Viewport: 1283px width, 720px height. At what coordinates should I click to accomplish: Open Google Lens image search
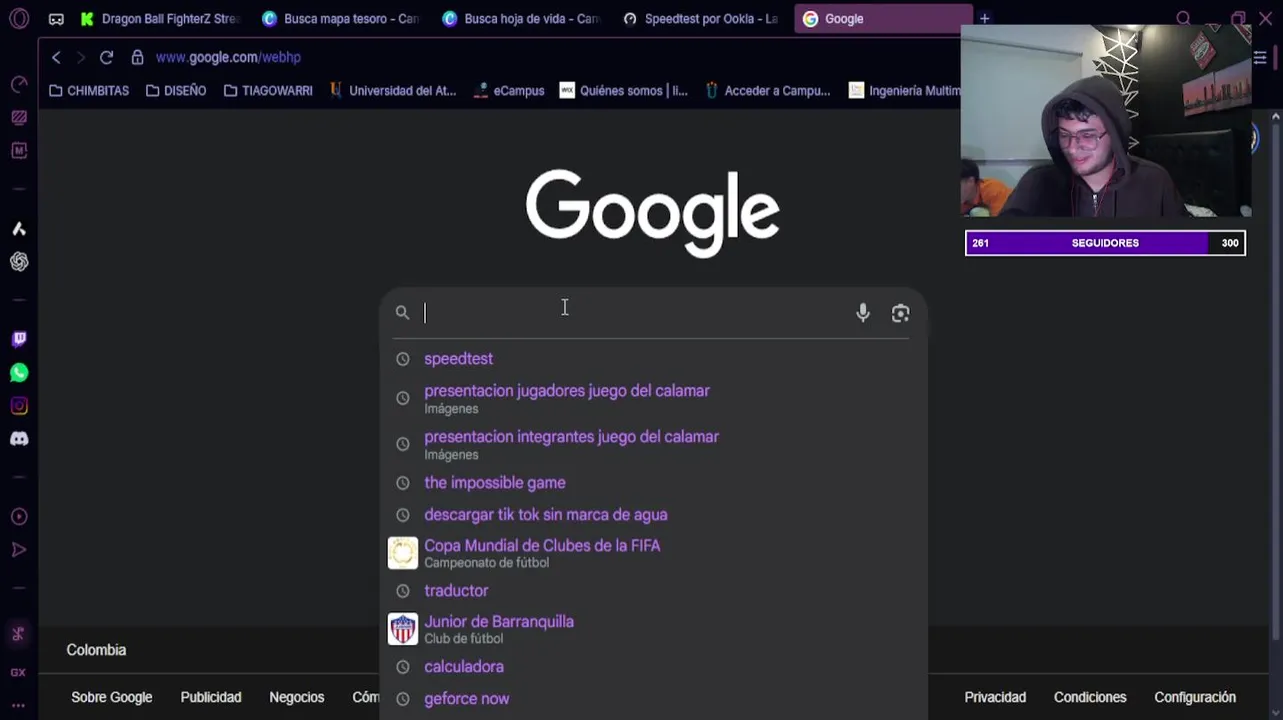point(901,313)
